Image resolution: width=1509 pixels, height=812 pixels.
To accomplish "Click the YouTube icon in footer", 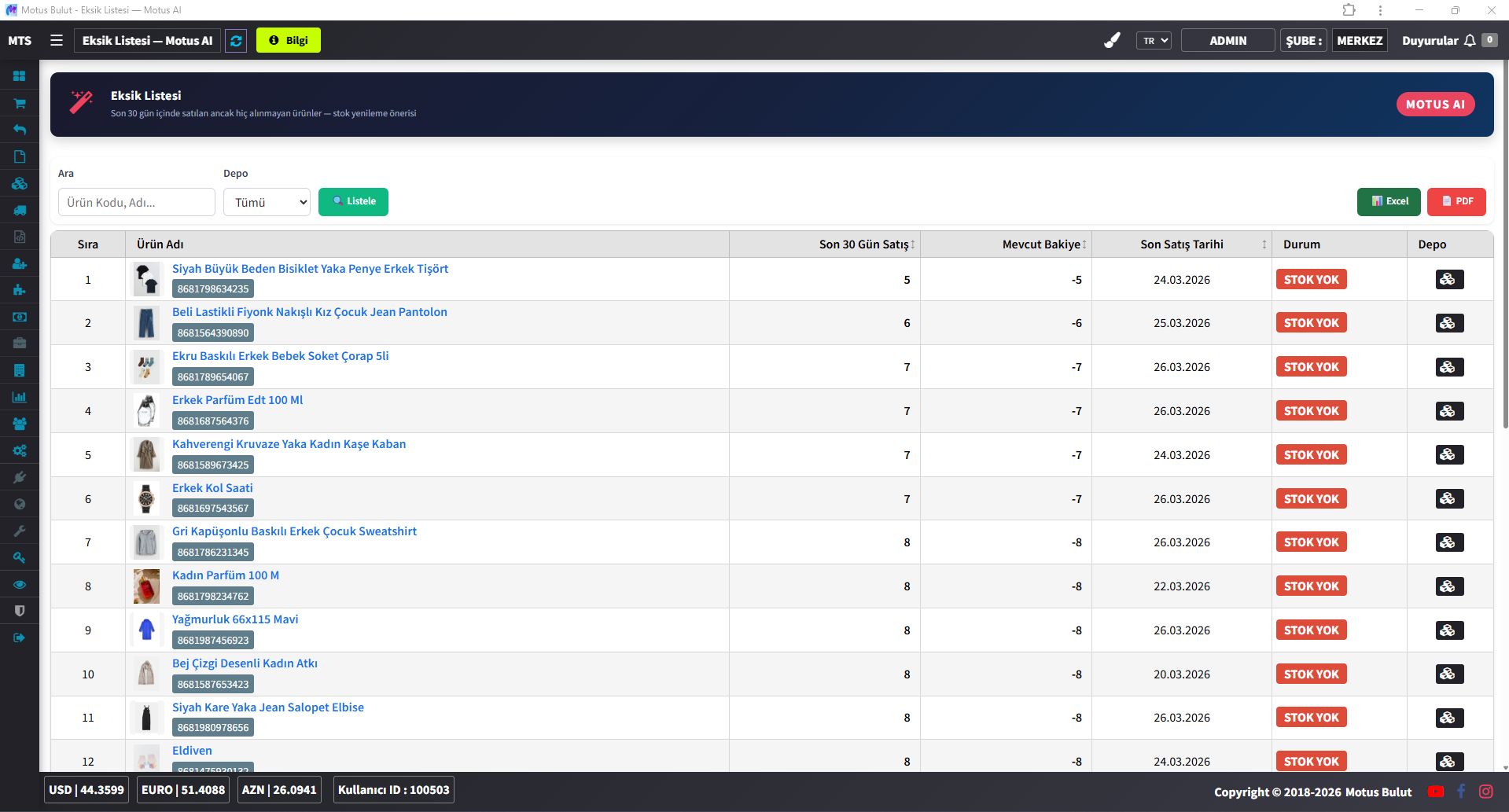I will 1435,792.
